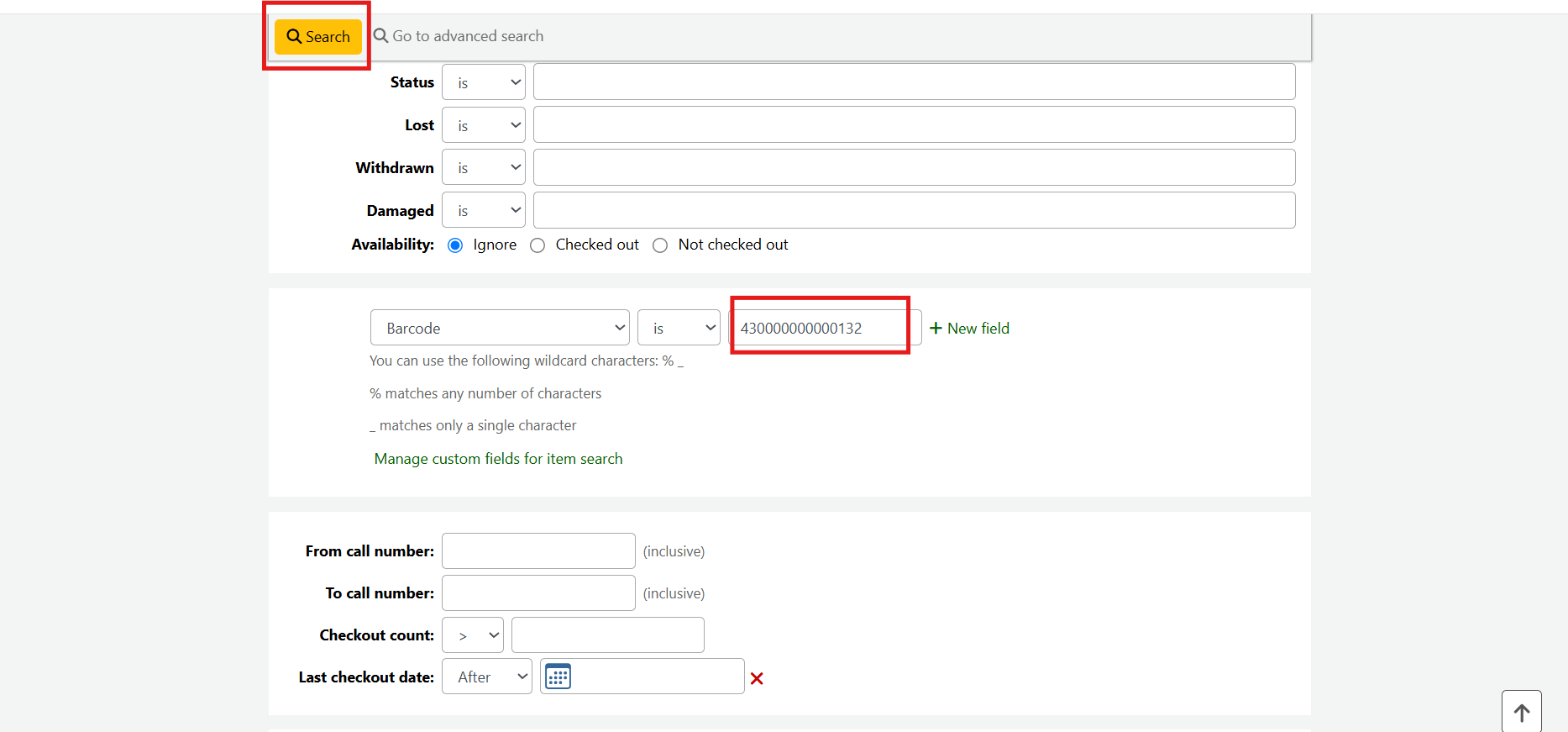Add a New field with plus icon

pyautogui.click(x=969, y=329)
